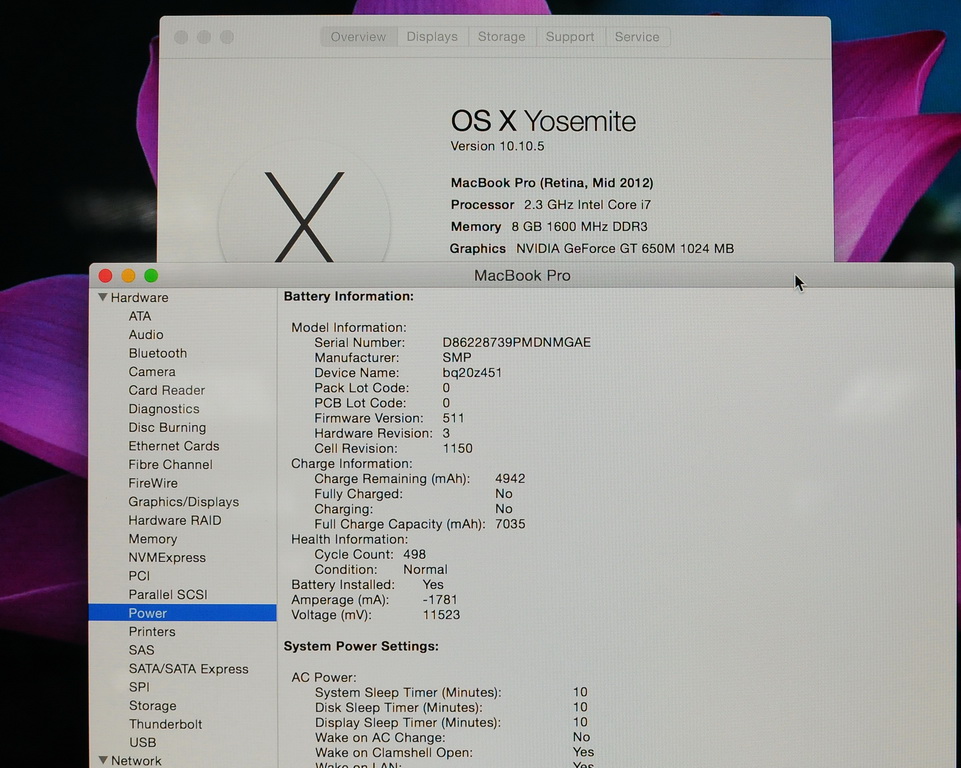
Task: Click the charge remaining value 4942
Action: coord(510,479)
